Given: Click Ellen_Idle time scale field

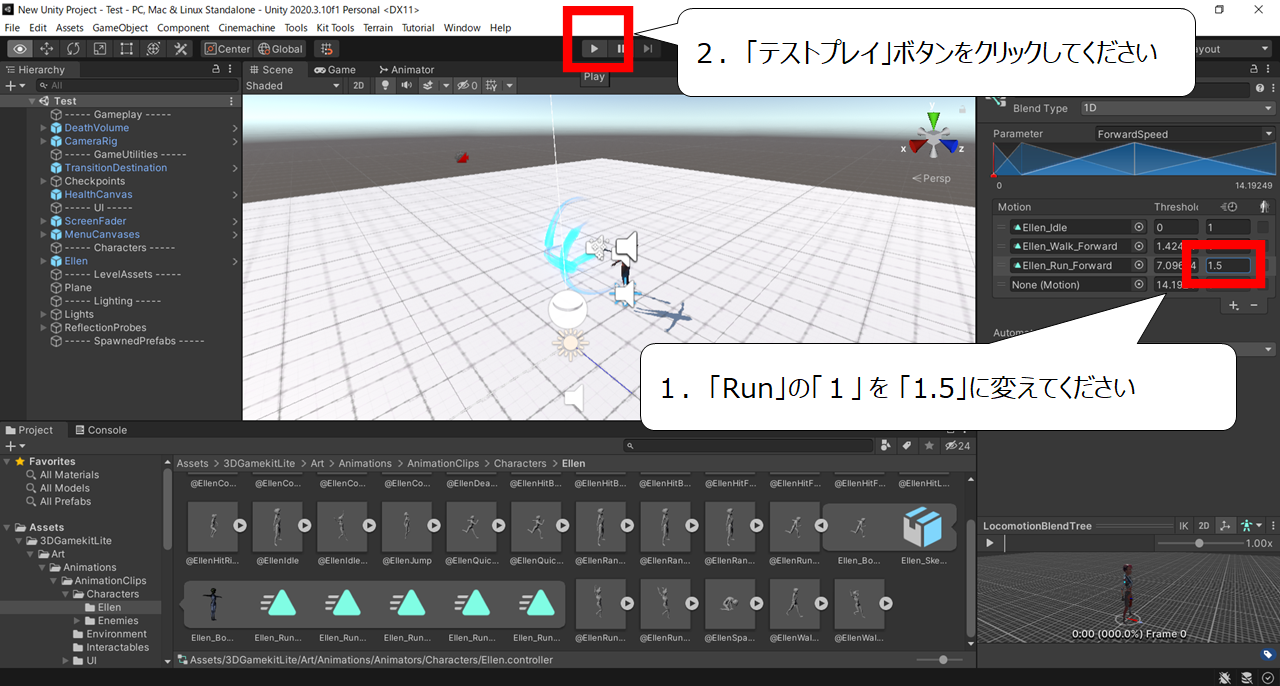Looking at the screenshot, I should click(x=1227, y=228).
